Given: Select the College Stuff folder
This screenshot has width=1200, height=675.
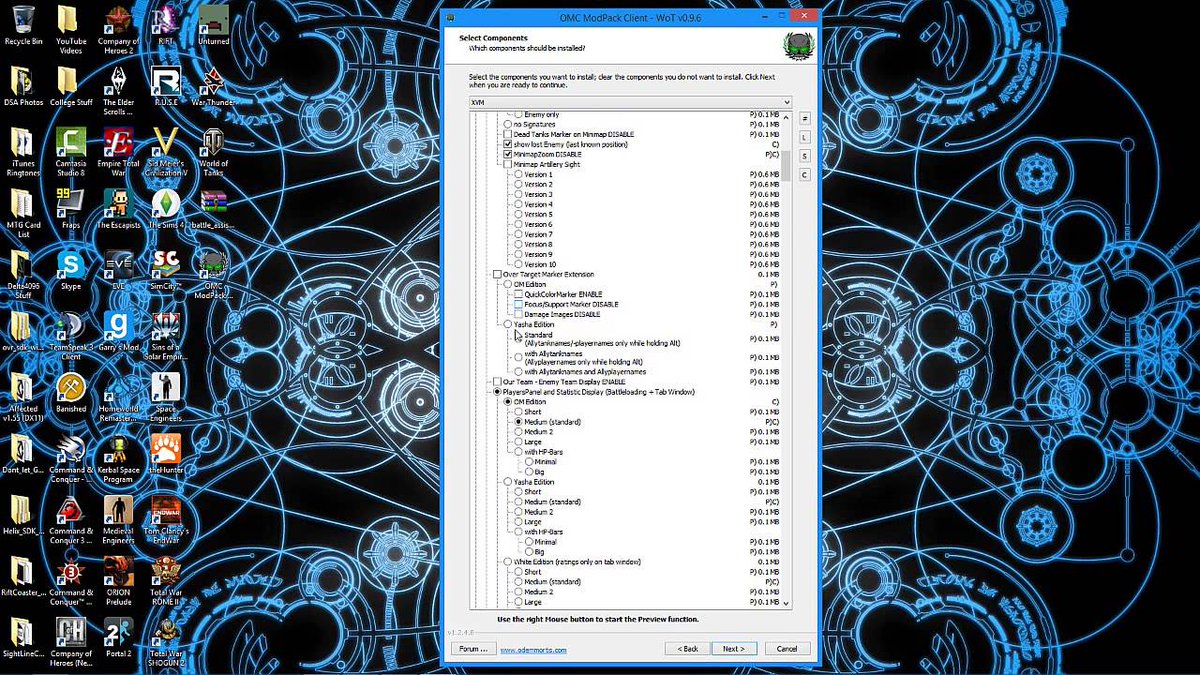Looking at the screenshot, I should point(71,87).
